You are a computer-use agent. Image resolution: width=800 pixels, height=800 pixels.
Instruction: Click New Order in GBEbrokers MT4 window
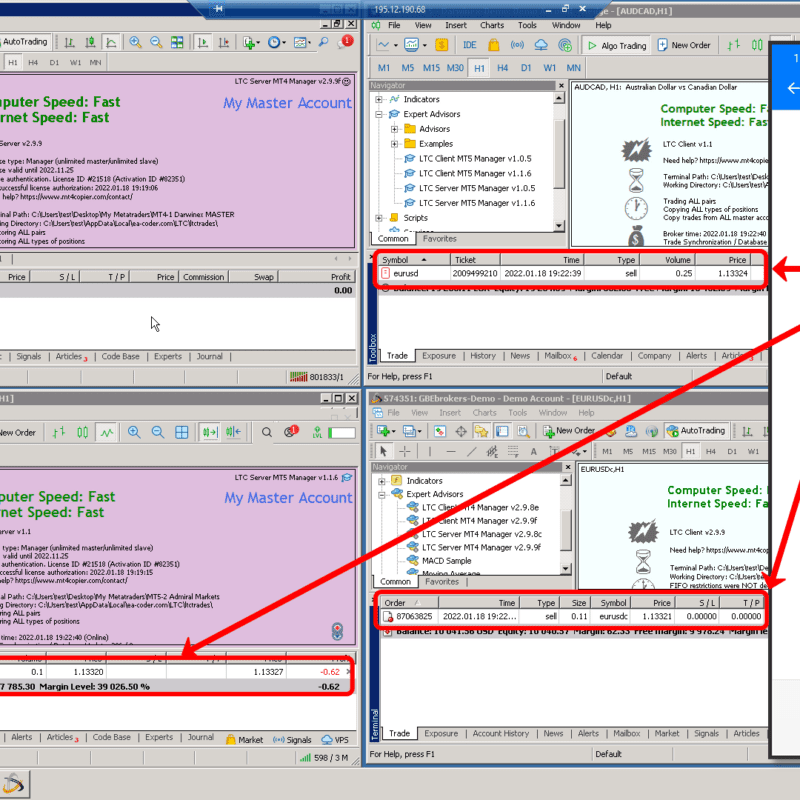click(x=568, y=431)
